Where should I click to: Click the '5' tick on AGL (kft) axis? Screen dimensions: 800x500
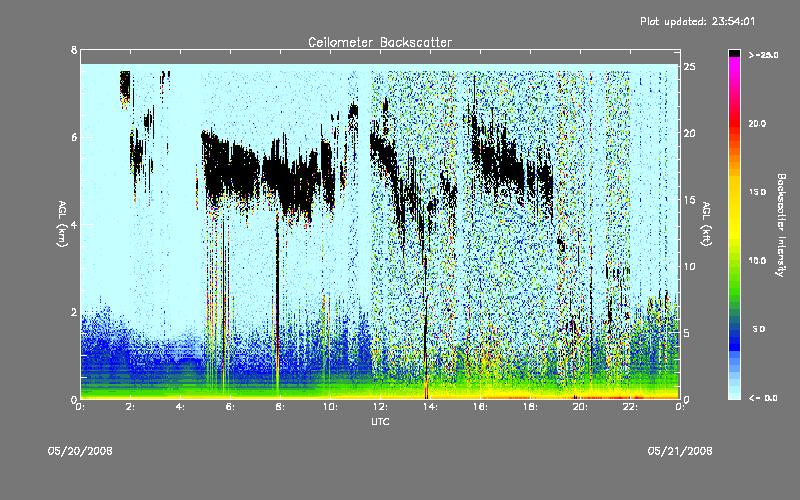coord(686,333)
